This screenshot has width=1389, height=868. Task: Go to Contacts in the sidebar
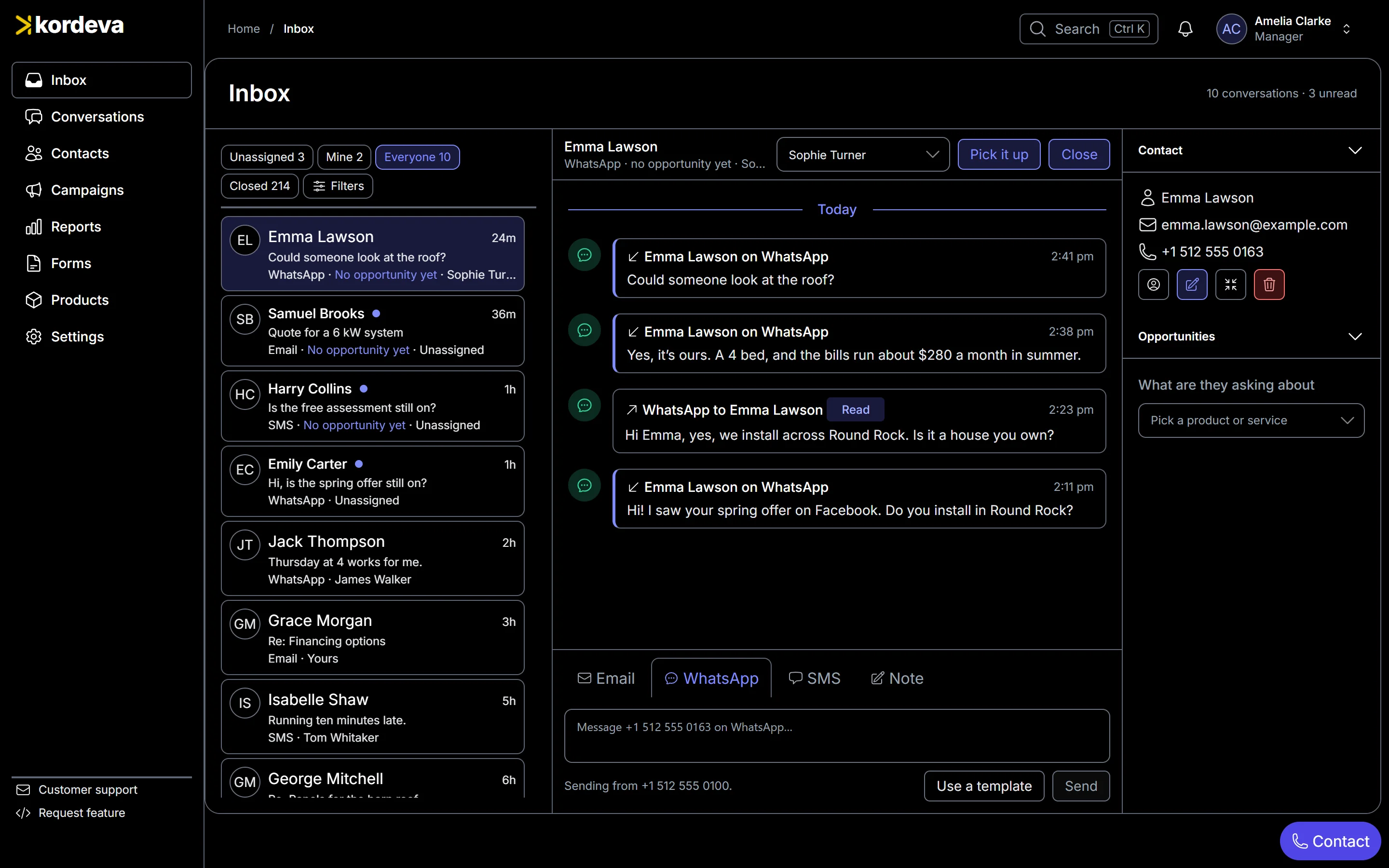point(102,153)
